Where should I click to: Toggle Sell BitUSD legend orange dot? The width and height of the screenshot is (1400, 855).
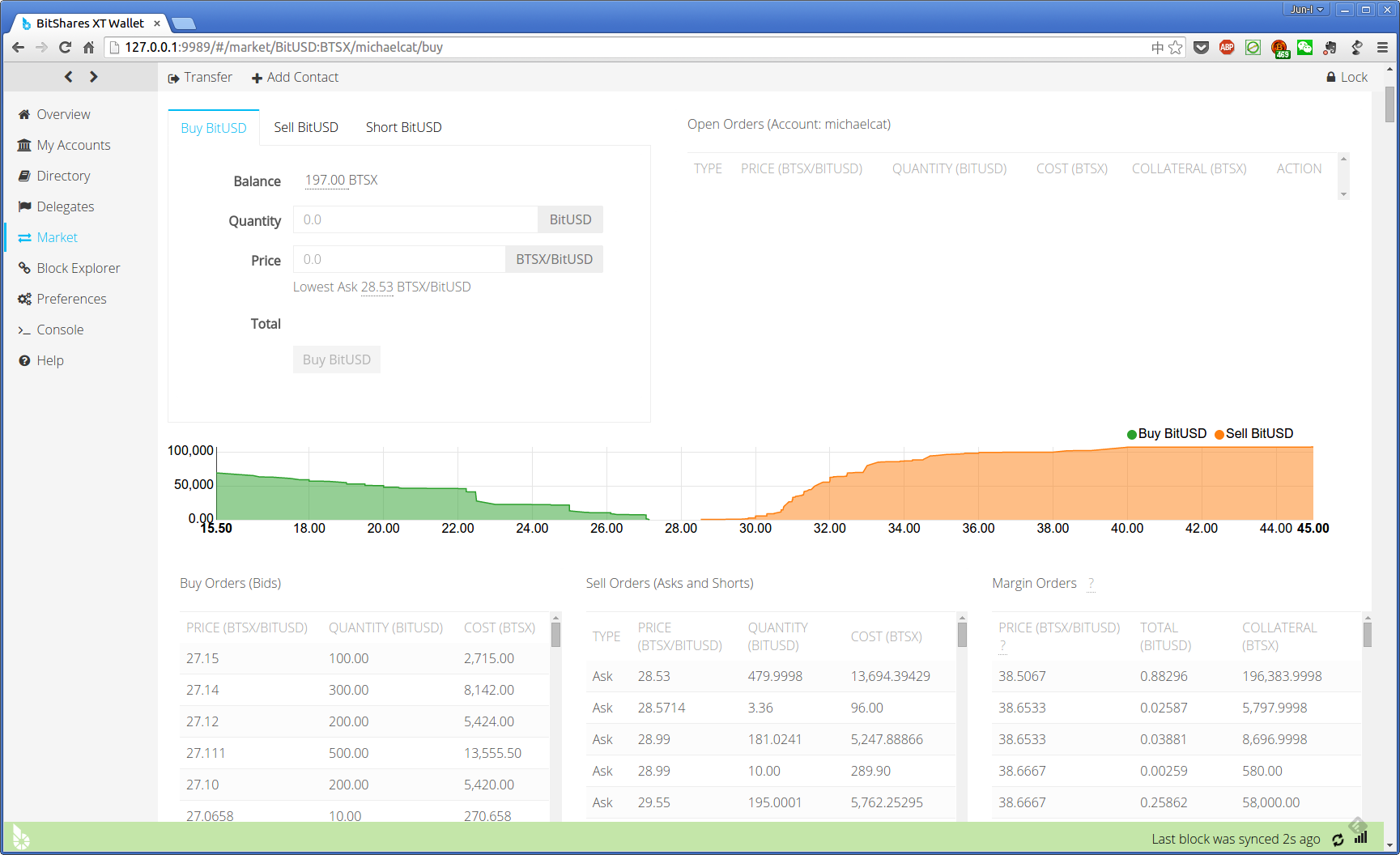tap(1219, 434)
